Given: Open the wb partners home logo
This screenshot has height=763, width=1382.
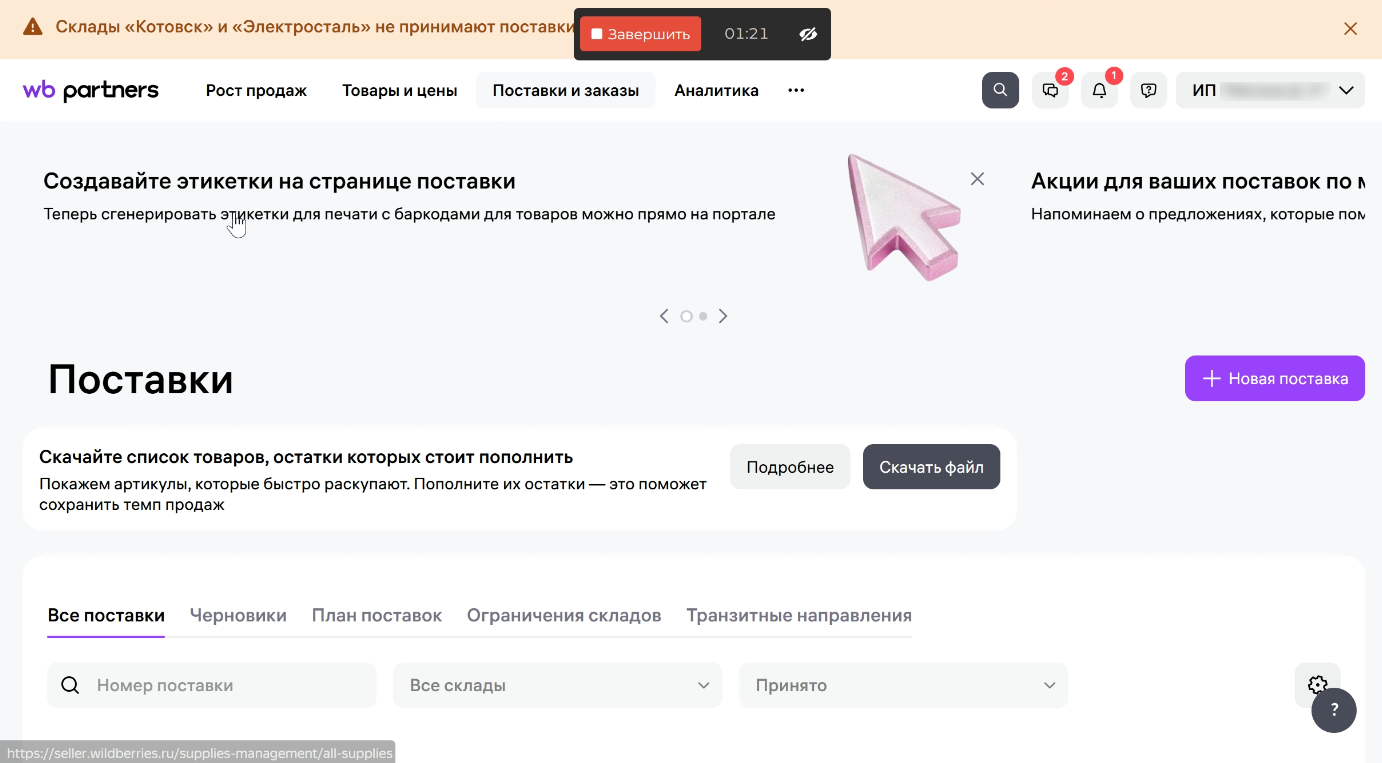Looking at the screenshot, I should coord(90,90).
